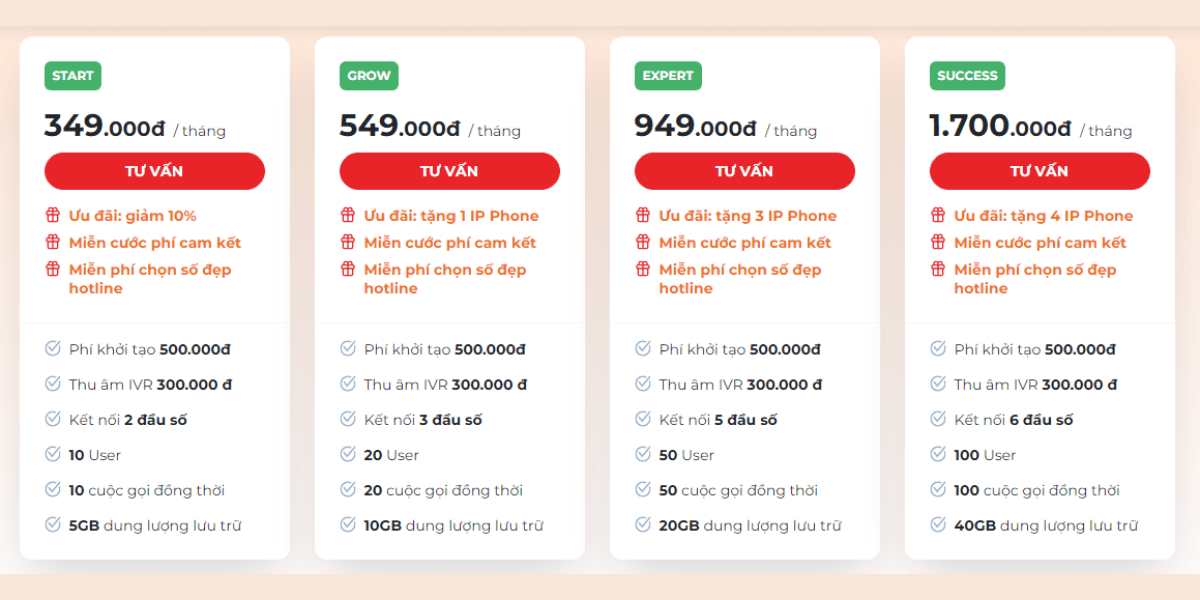1200x600 pixels.
Task: Select the green EXPERT plan badge
Action: coord(668,76)
